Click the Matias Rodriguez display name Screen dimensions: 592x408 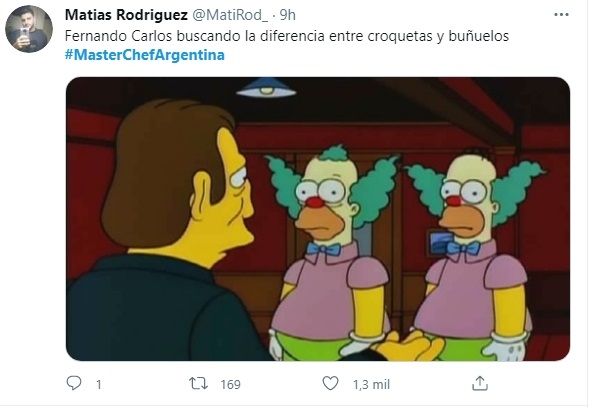click(126, 15)
